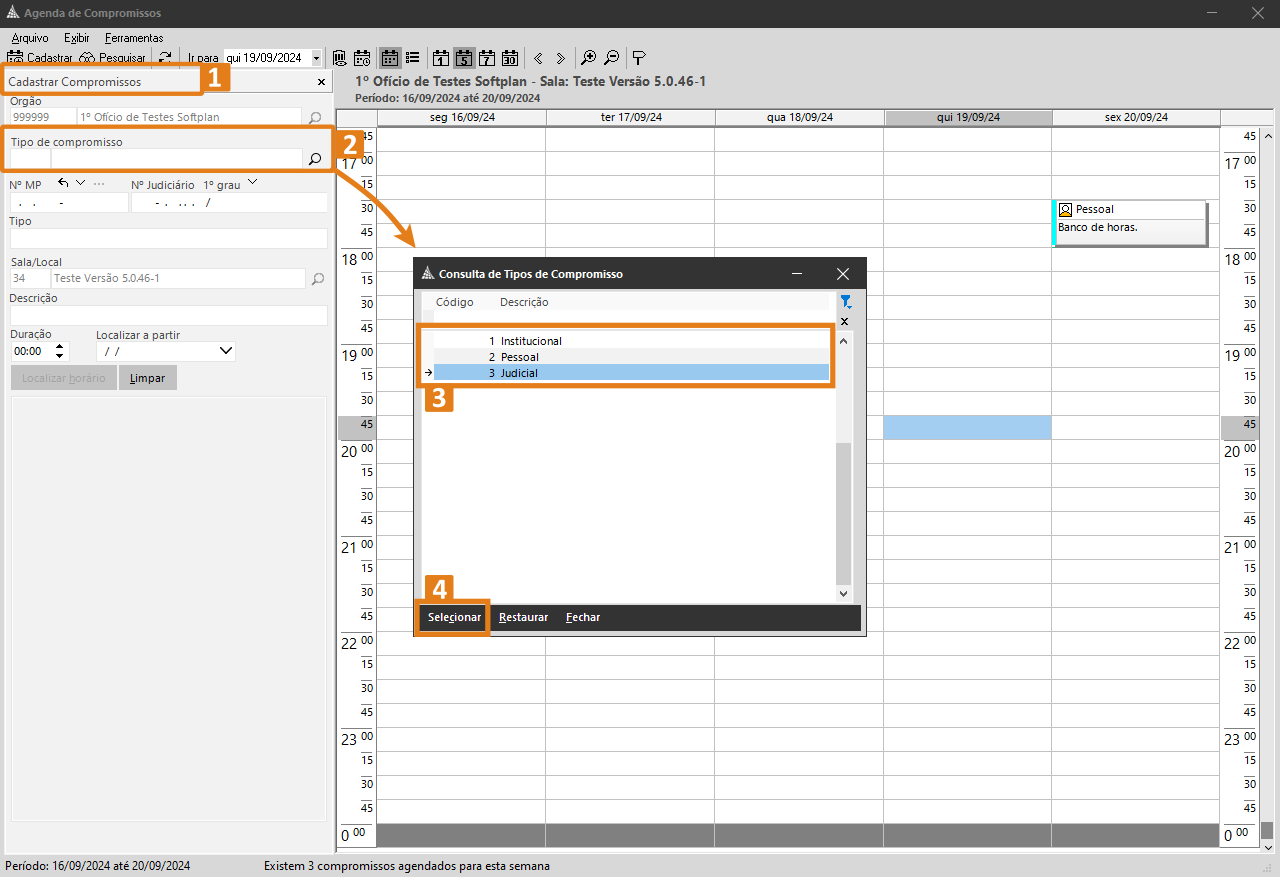
Task: Click the Orgão search magnifier
Action: tap(316, 117)
